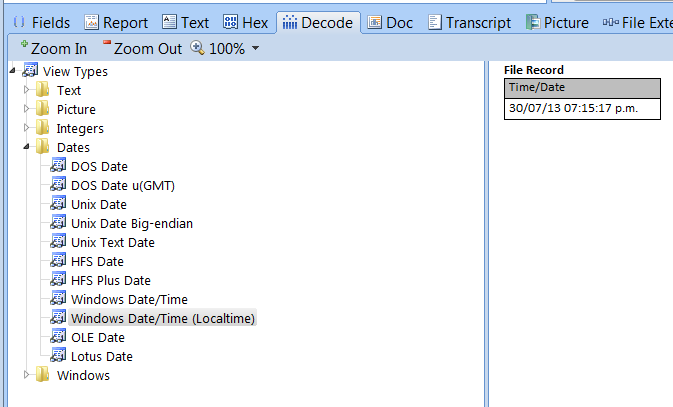Open the zoom percentage dropdown arrow
This screenshot has height=407, width=673.
point(255,48)
